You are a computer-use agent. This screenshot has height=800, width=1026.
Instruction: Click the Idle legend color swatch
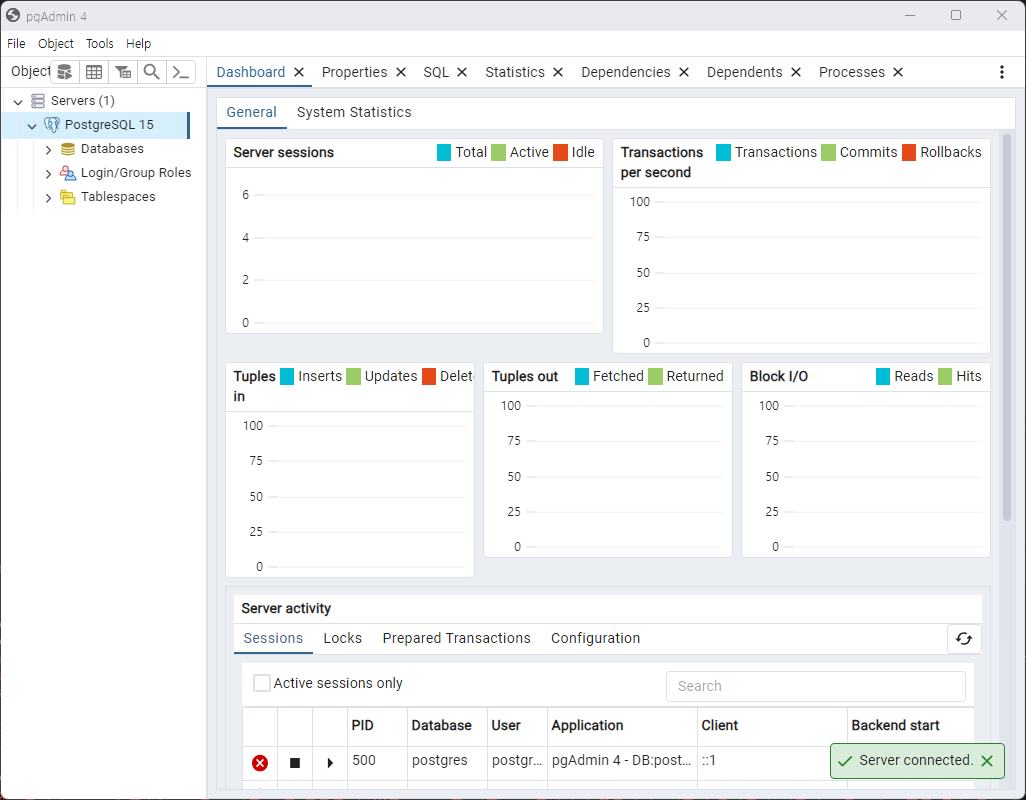(x=560, y=152)
